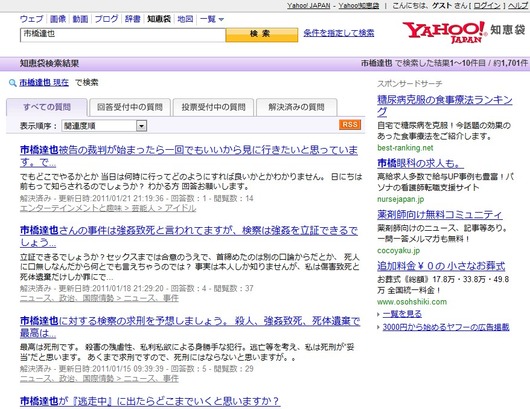Select the 動画 search tab

80,19
